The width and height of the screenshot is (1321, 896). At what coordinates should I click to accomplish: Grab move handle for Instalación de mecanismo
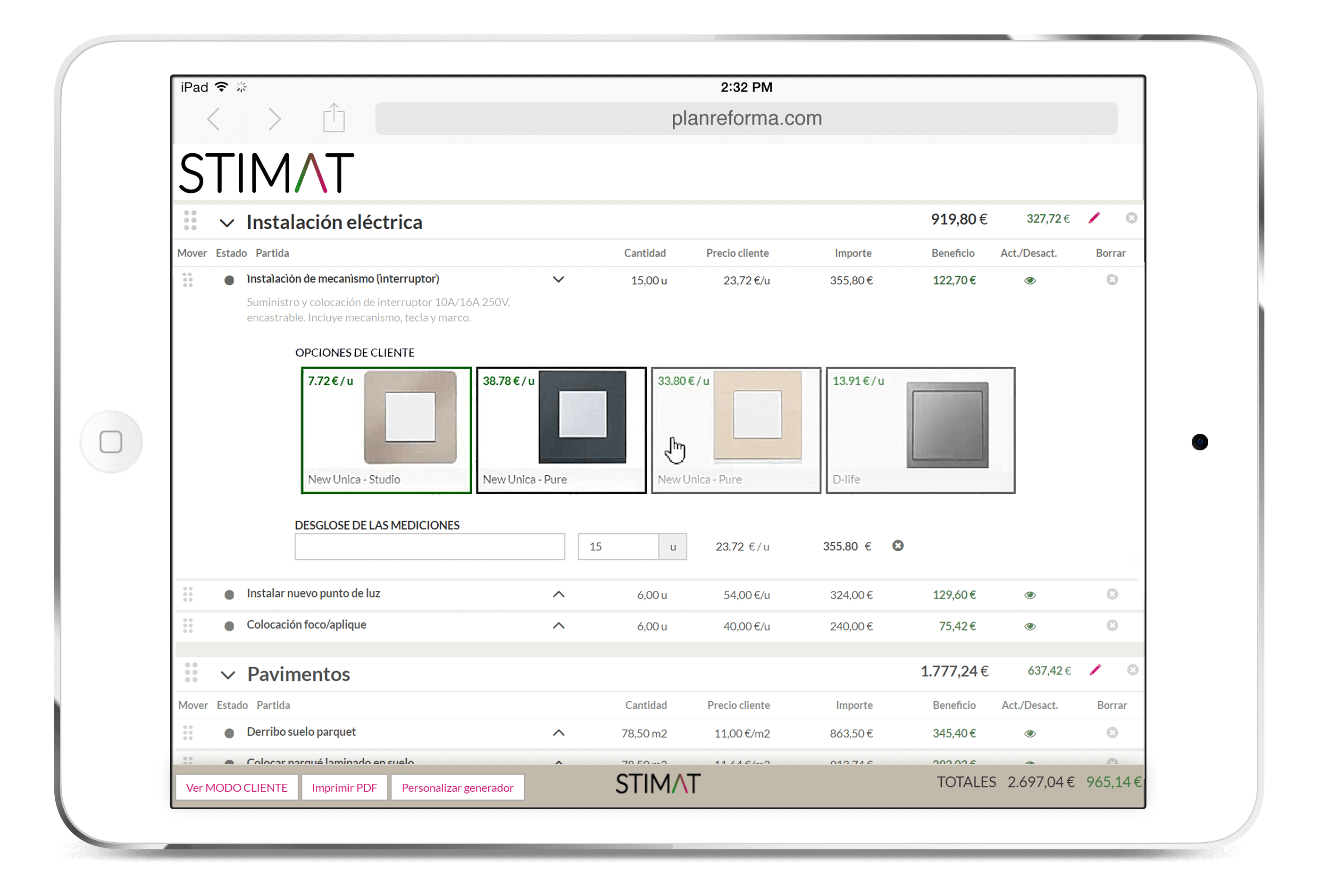[x=188, y=280]
